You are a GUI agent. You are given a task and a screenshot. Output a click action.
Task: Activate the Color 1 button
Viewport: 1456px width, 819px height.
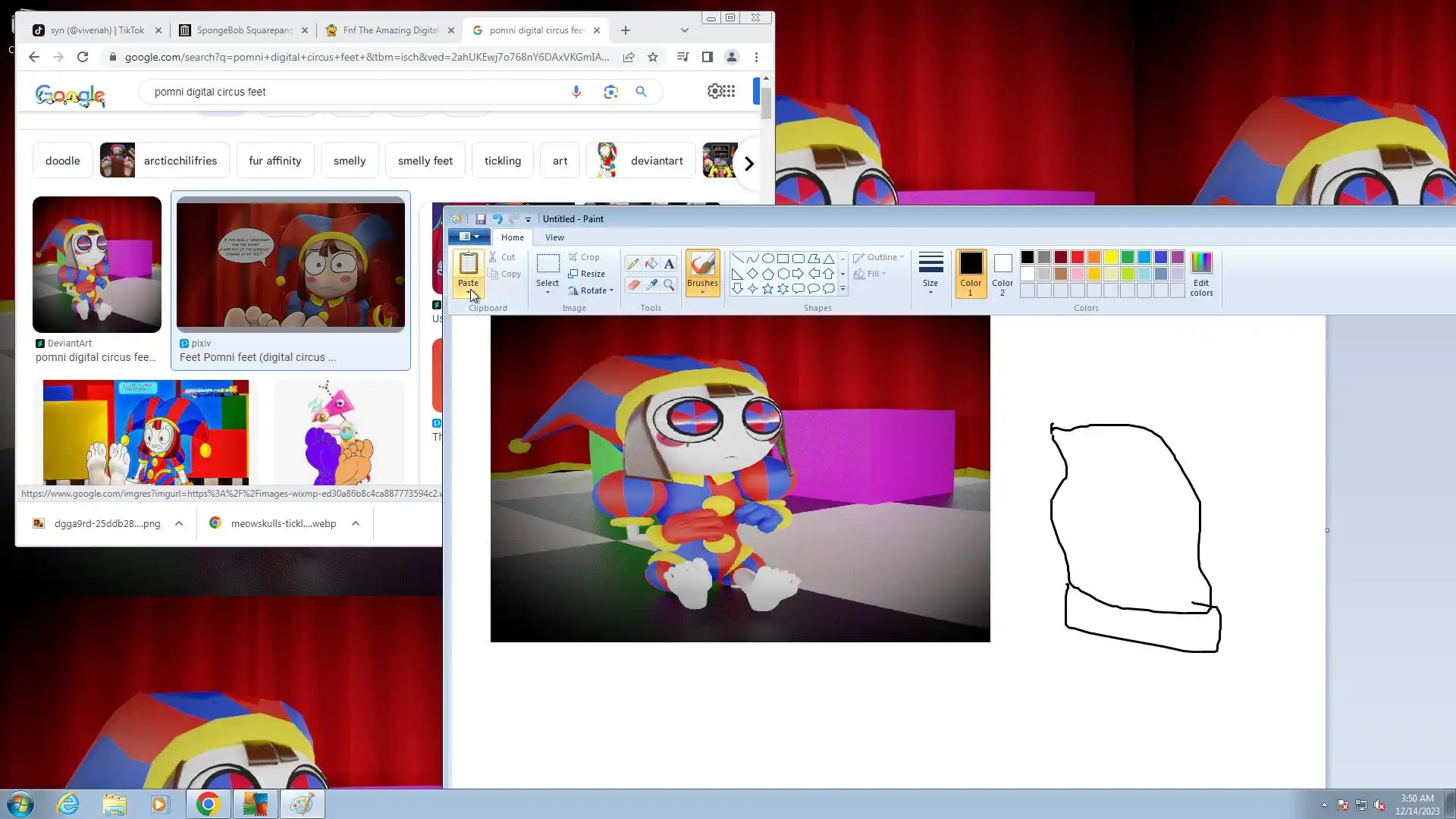point(971,272)
